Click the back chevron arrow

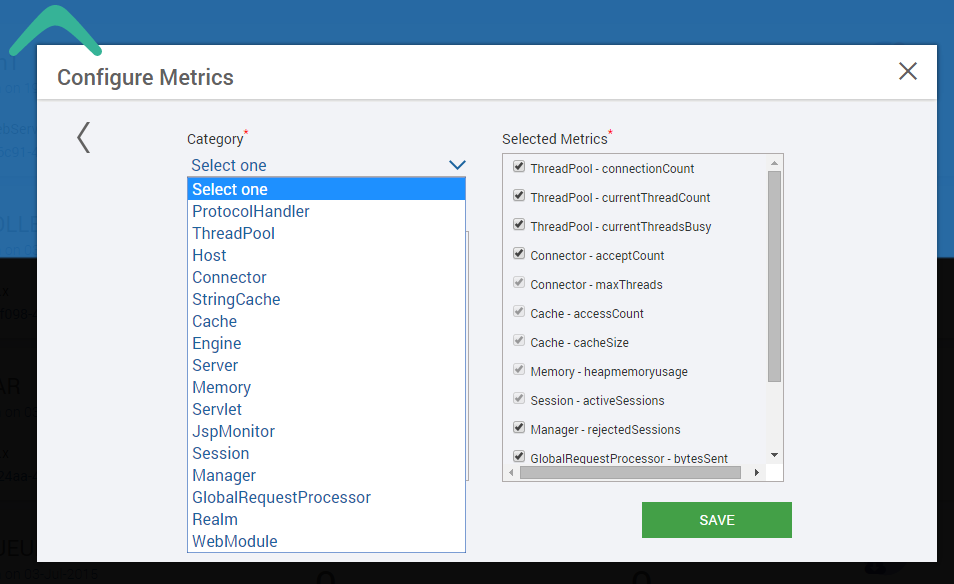84,137
